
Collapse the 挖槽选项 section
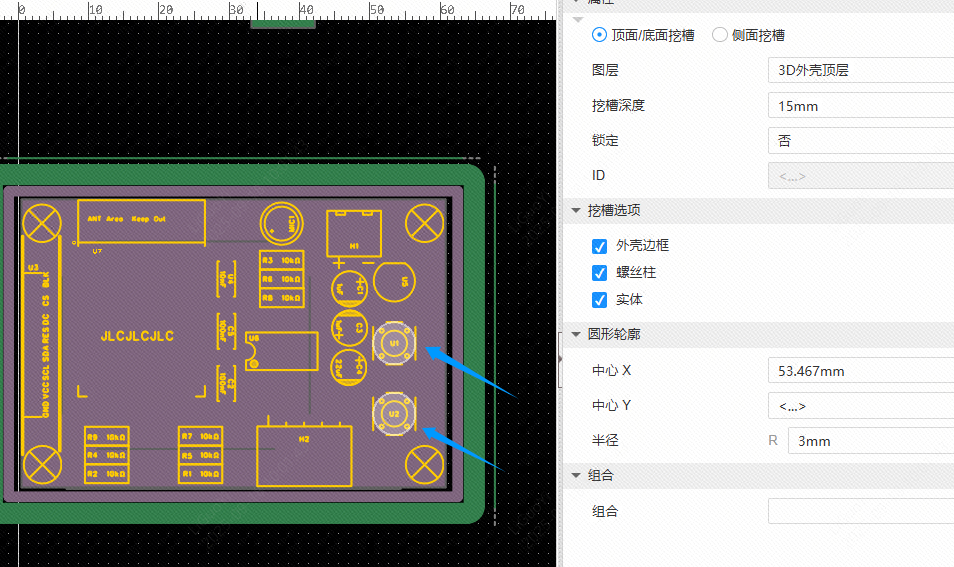(576, 211)
